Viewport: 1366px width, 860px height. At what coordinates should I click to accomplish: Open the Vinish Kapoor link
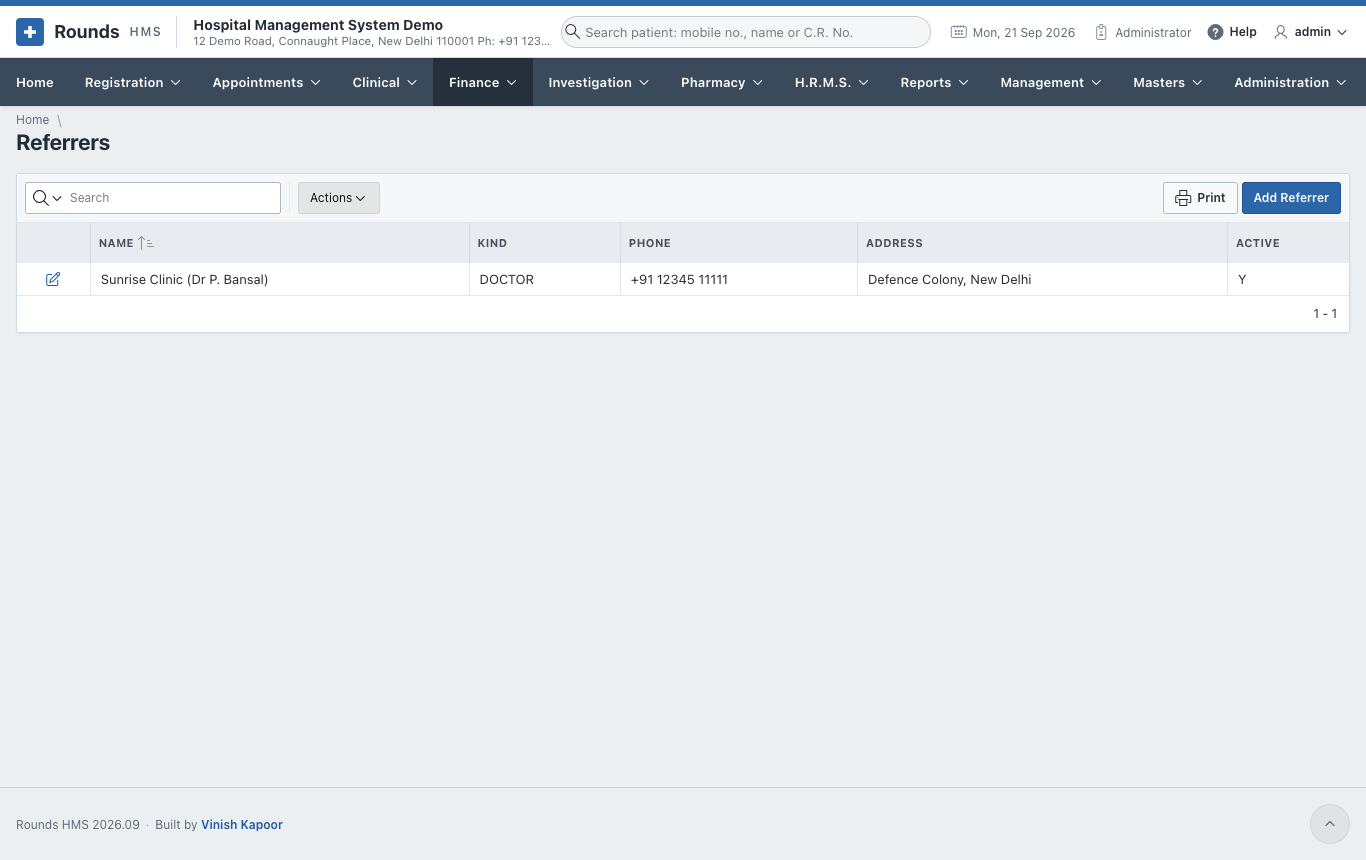[242, 825]
